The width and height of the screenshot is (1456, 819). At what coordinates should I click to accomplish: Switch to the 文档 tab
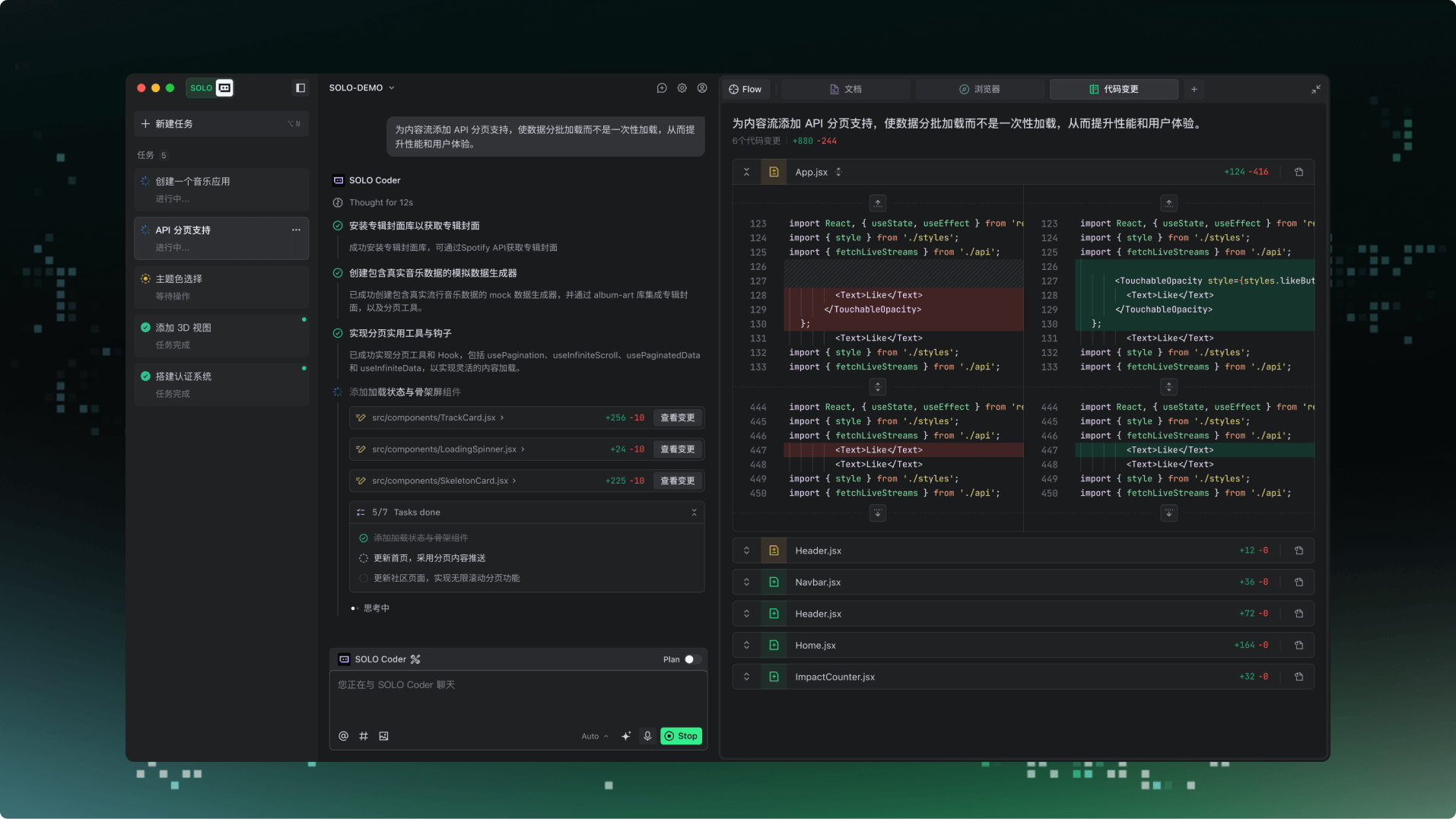click(846, 89)
